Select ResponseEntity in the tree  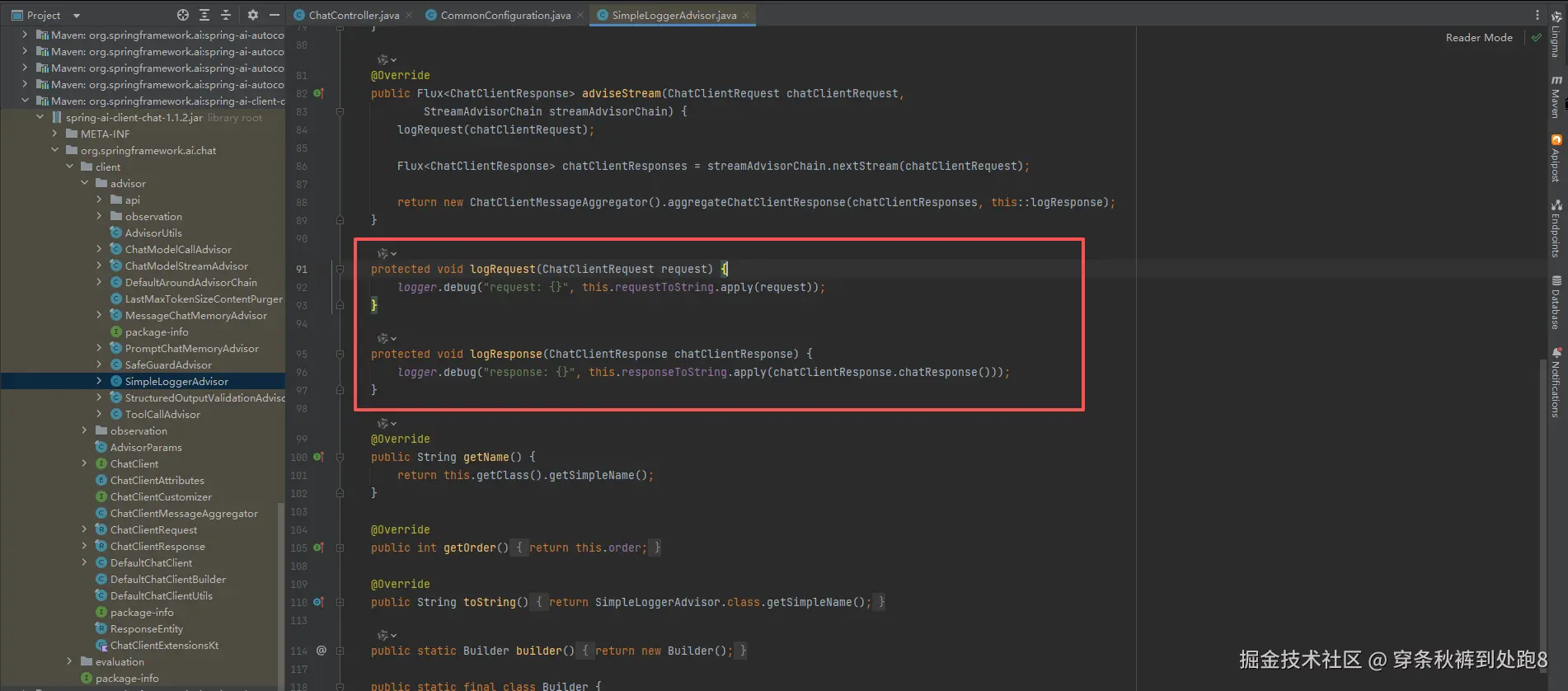pyautogui.click(x=146, y=628)
